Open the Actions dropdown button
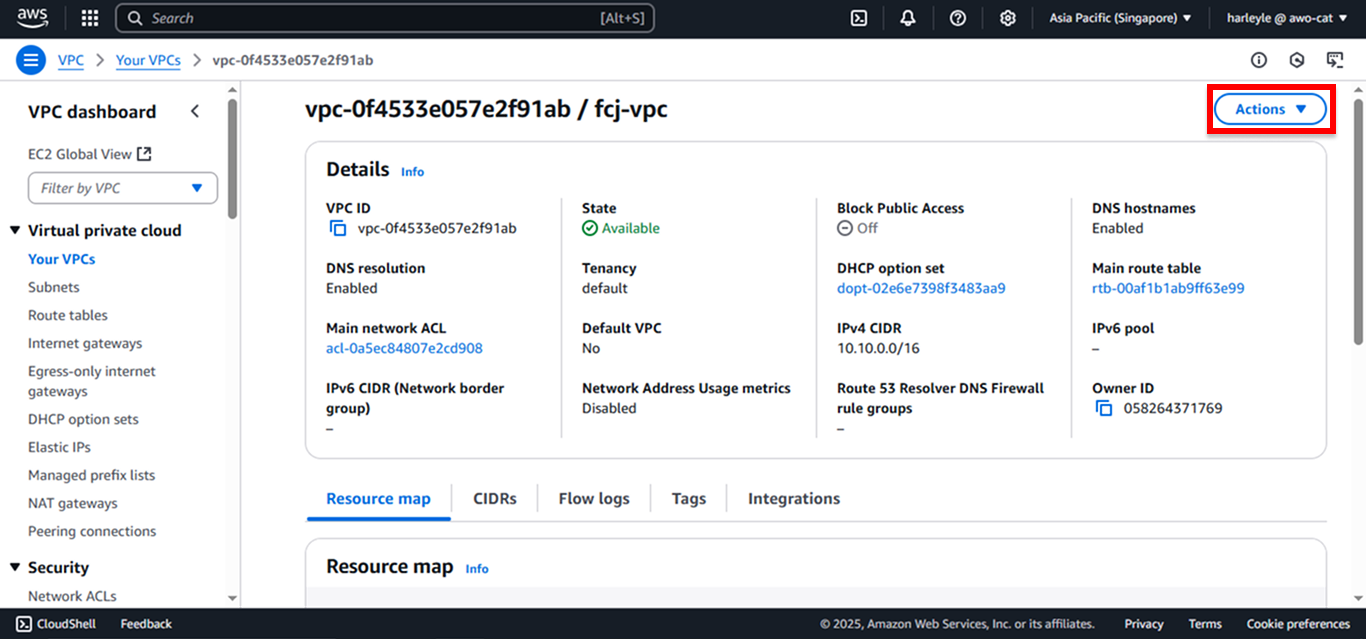The height and width of the screenshot is (639, 1366). tap(1270, 109)
